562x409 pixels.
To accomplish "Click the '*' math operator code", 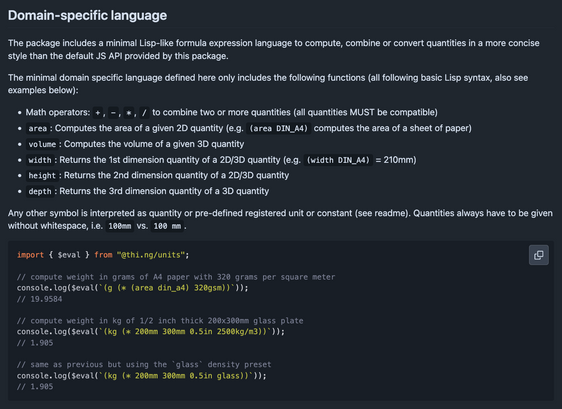I will tap(128, 113).
